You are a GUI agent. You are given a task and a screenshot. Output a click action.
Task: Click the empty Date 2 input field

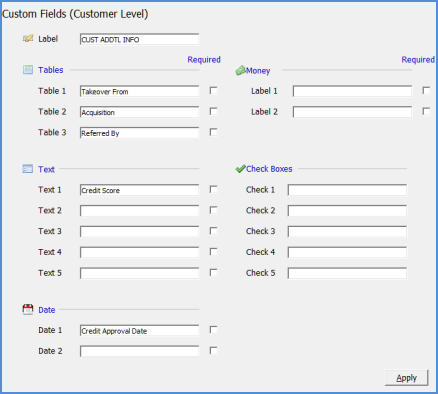pos(139,351)
